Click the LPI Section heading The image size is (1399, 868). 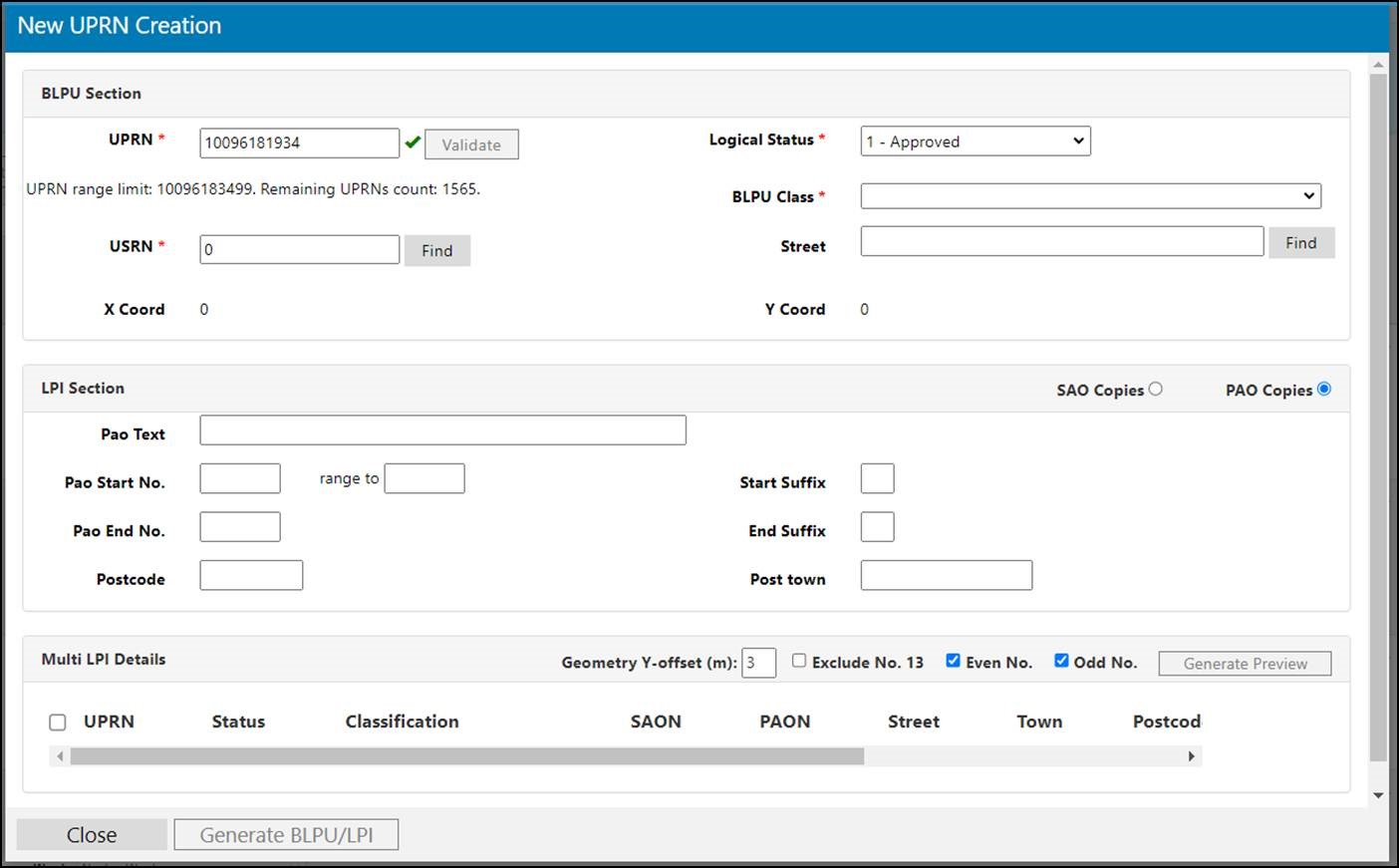83,389
